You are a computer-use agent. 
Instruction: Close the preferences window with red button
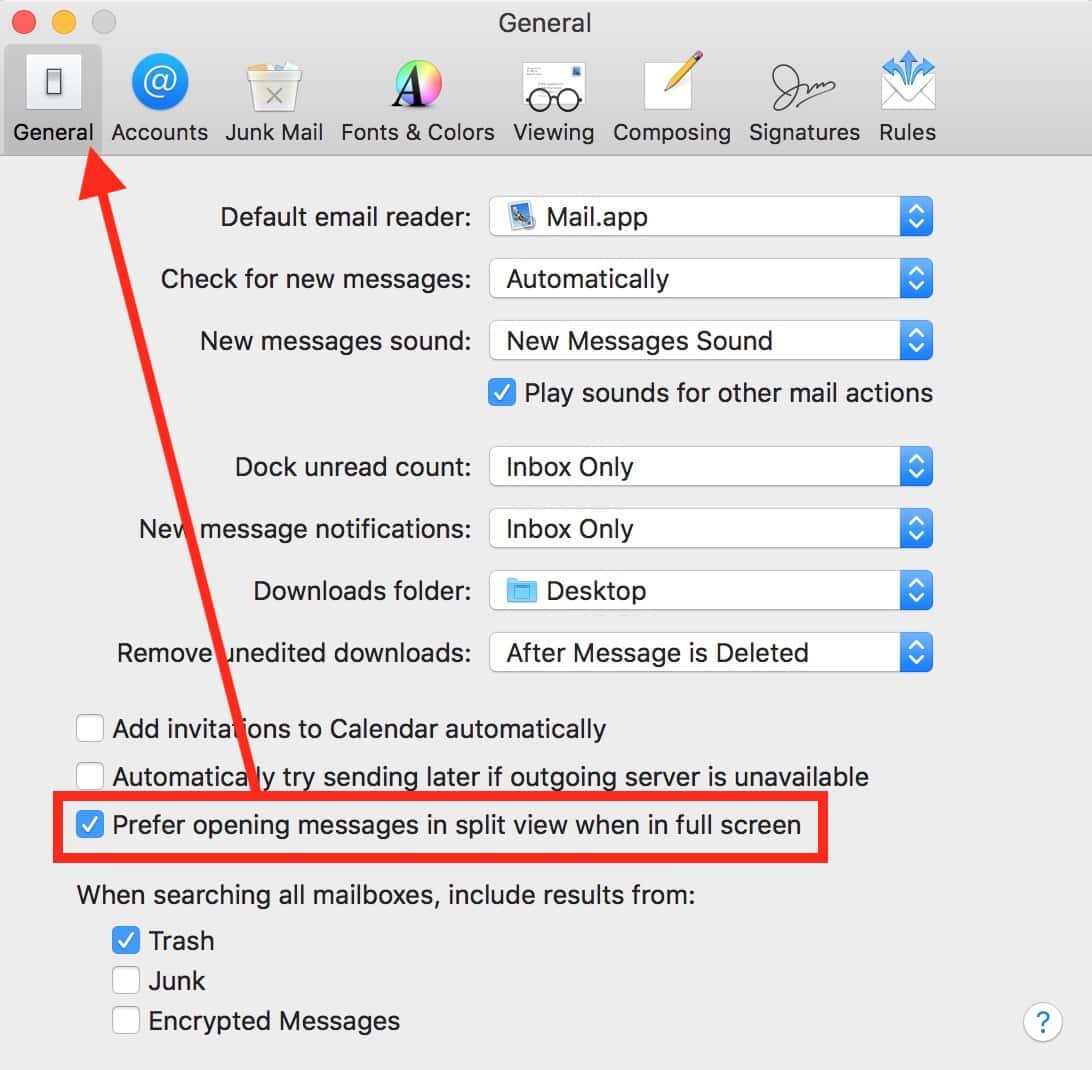click(x=25, y=22)
